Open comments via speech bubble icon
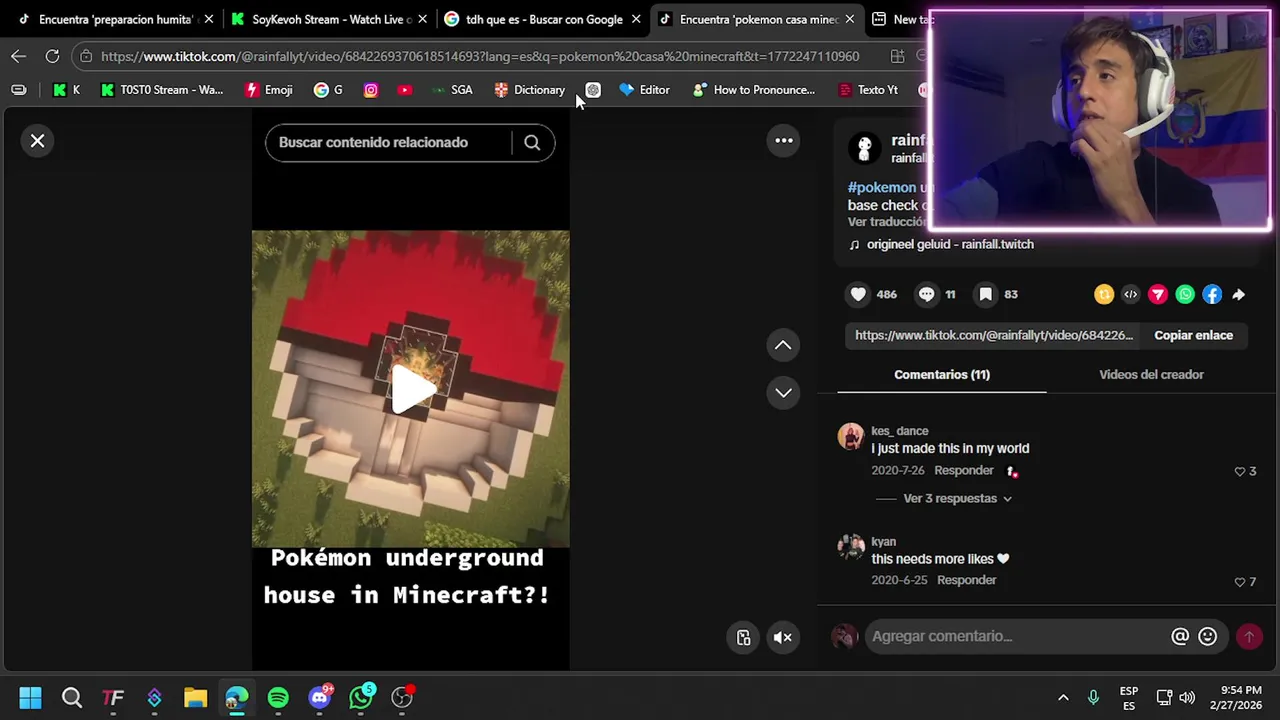This screenshot has width=1280, height=720. tap(926, 294)
